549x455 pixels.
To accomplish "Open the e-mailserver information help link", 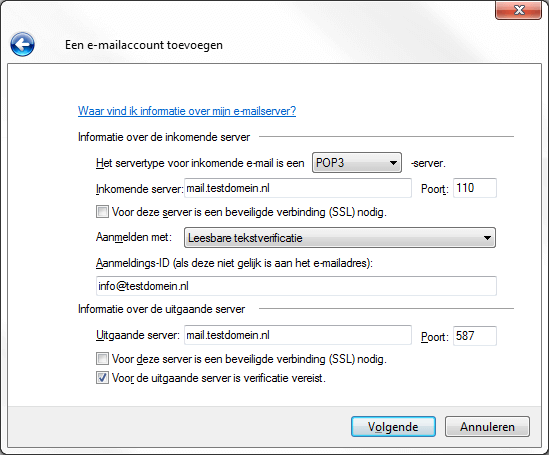I will click(x=187, y=111).
